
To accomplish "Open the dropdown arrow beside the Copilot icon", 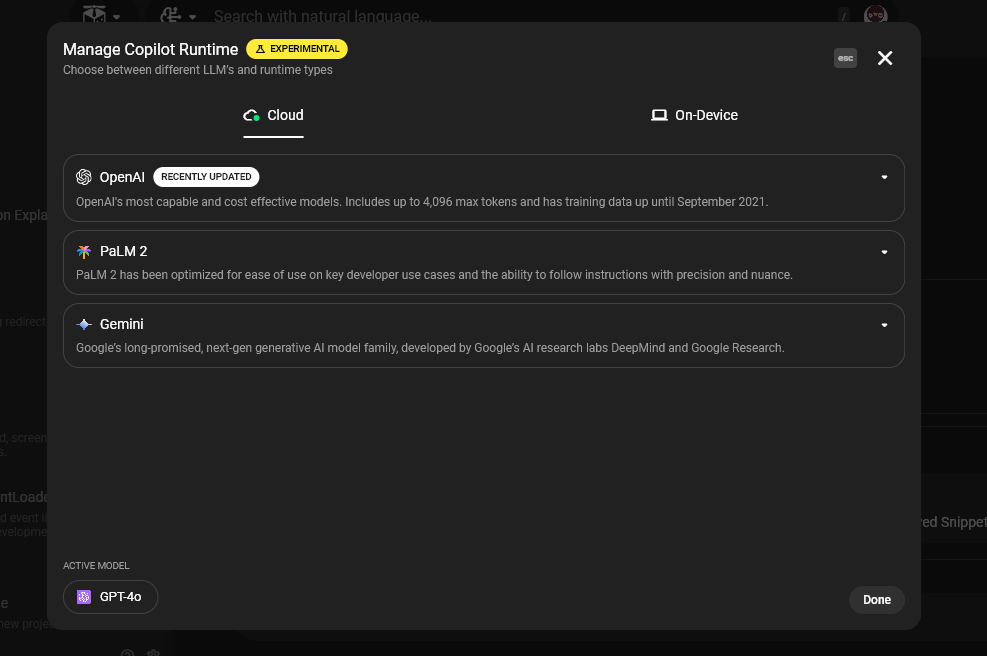I will [x=192, y=17].
